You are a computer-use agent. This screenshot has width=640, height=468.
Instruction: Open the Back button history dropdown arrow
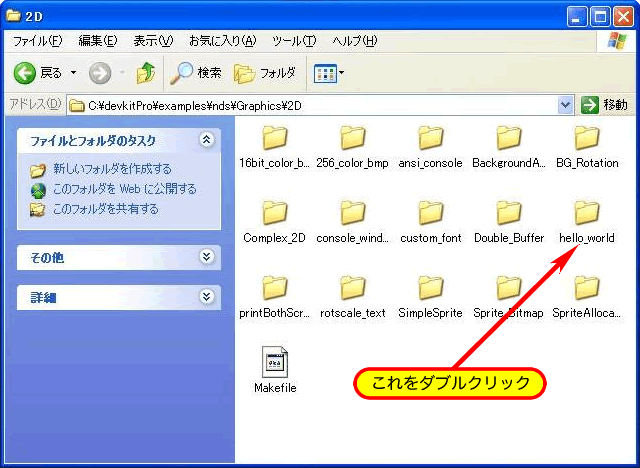[x=73, y=73]
